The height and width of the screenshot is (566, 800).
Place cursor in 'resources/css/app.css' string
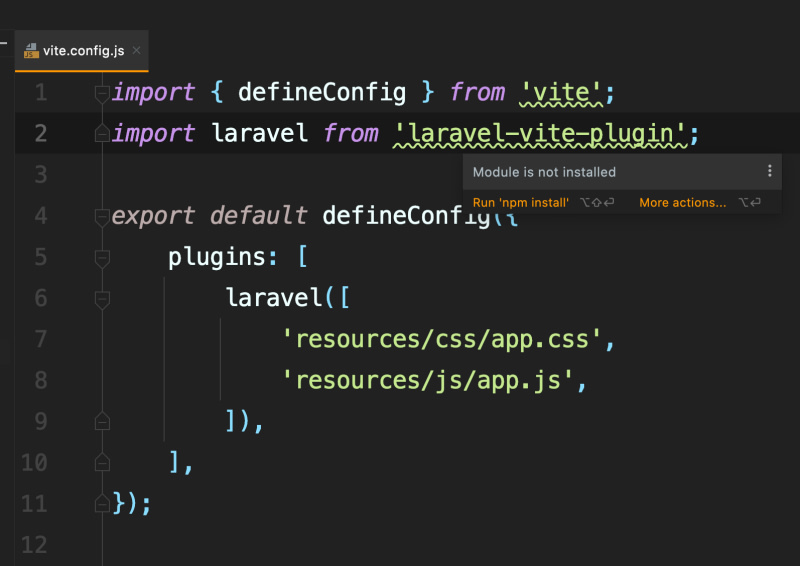[442, 339]
